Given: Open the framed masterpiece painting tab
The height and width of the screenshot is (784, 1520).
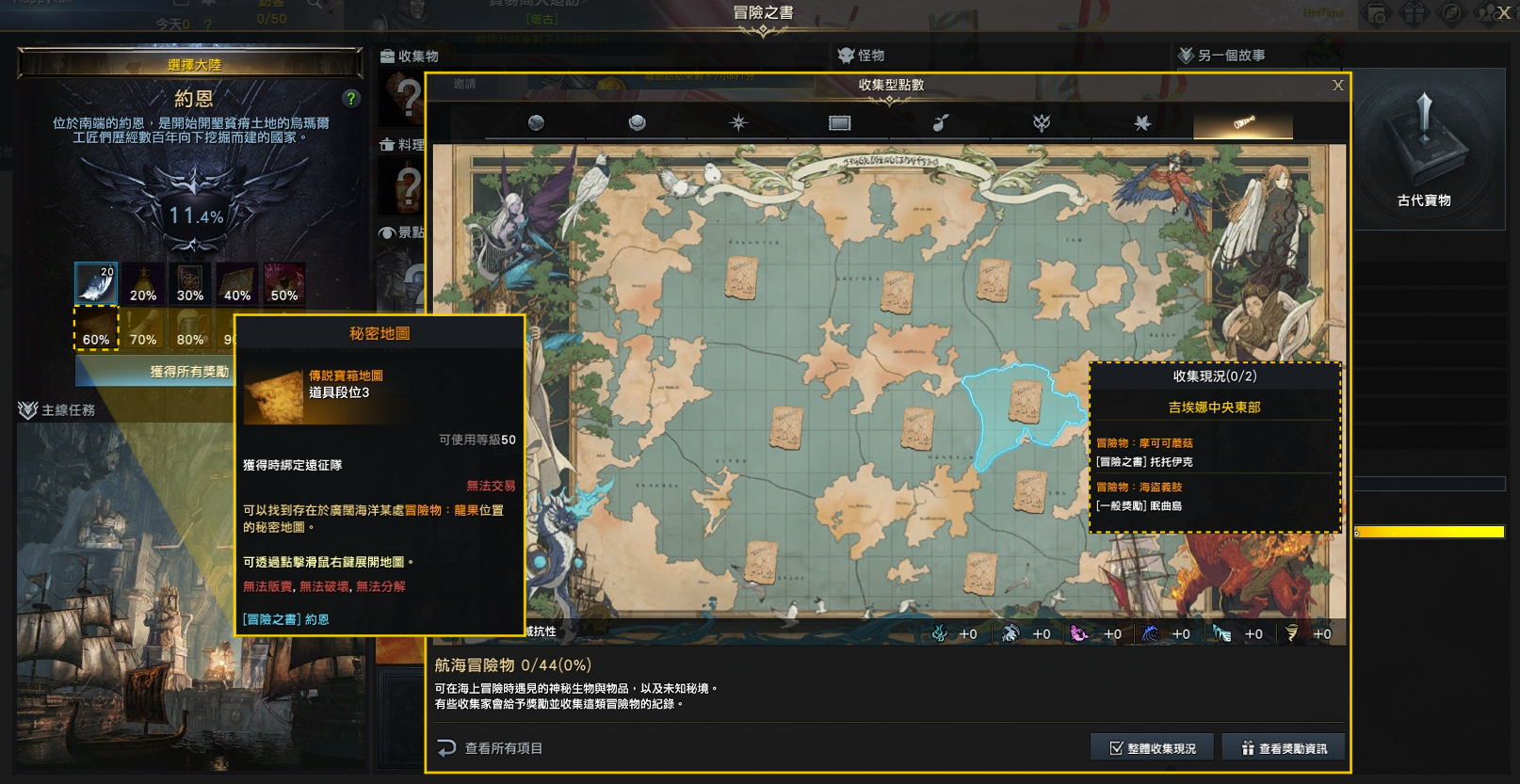Looking at the screenshot, I should pyautogui.click(x=839, y=123).
